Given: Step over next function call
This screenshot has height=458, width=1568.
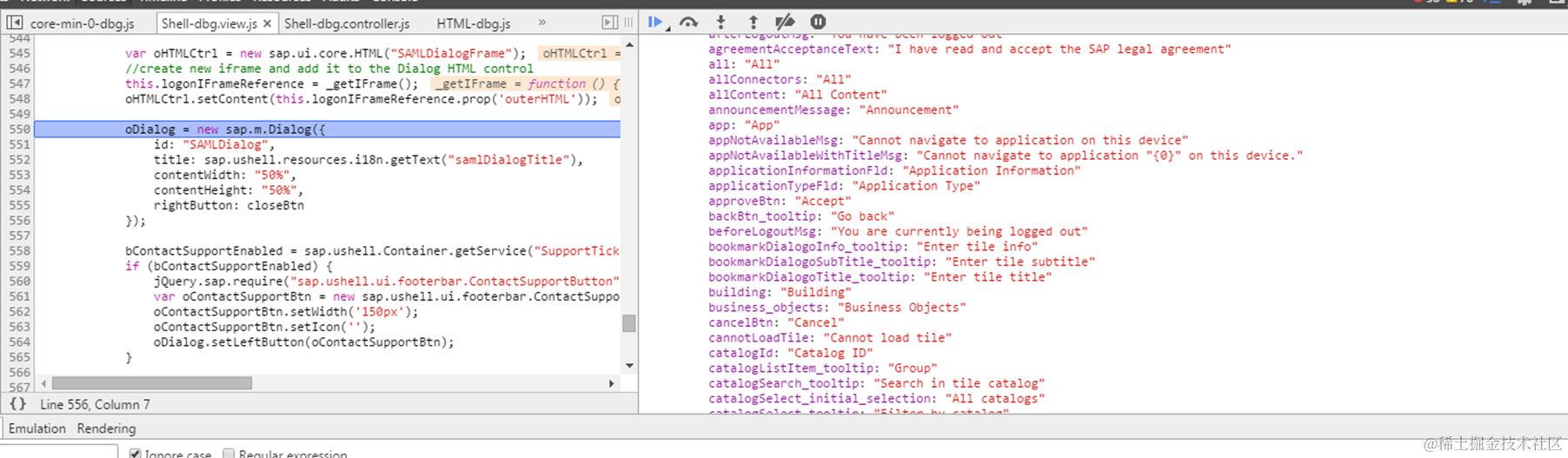Looking at the screenshot, I should pos(688,22).
